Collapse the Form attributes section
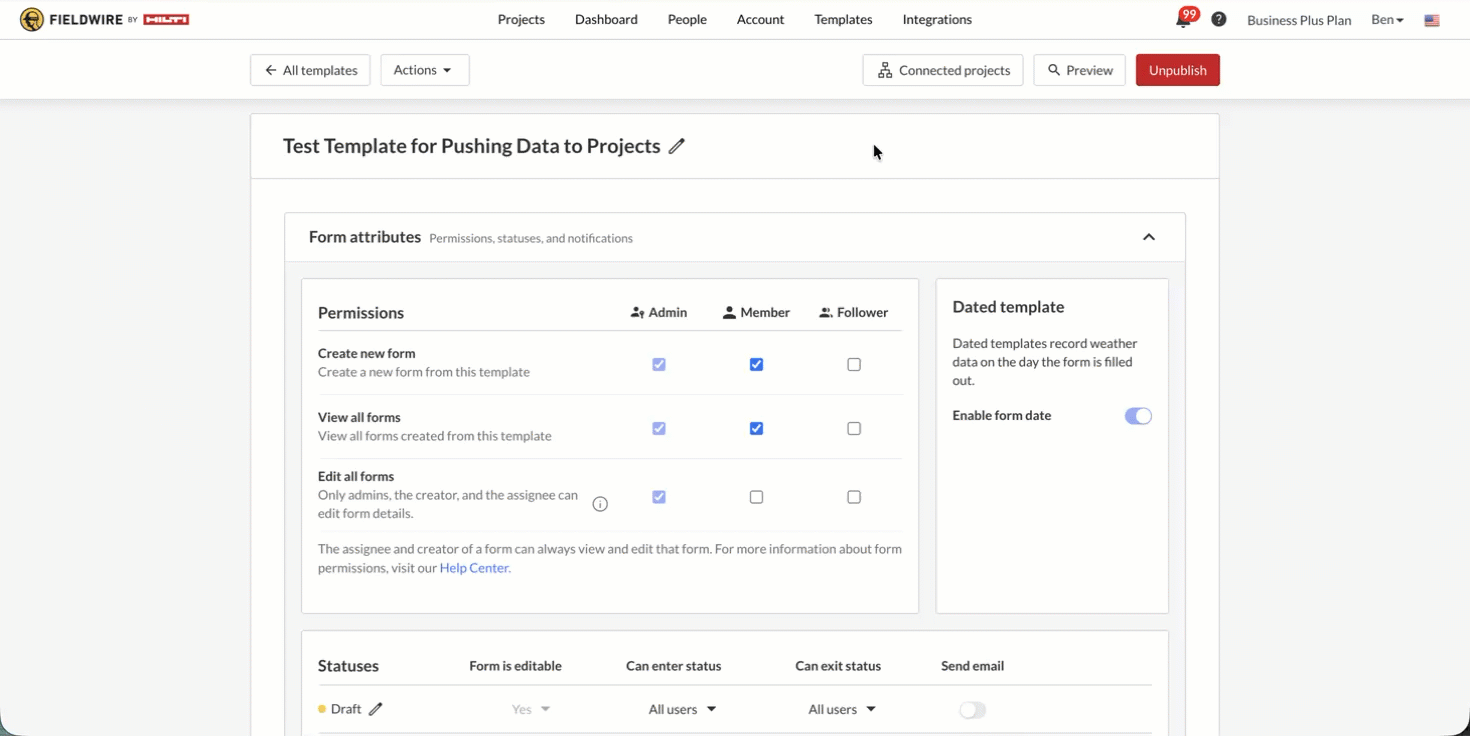Viewport: 1470px width, 736px height. (x=1149, y=237)
